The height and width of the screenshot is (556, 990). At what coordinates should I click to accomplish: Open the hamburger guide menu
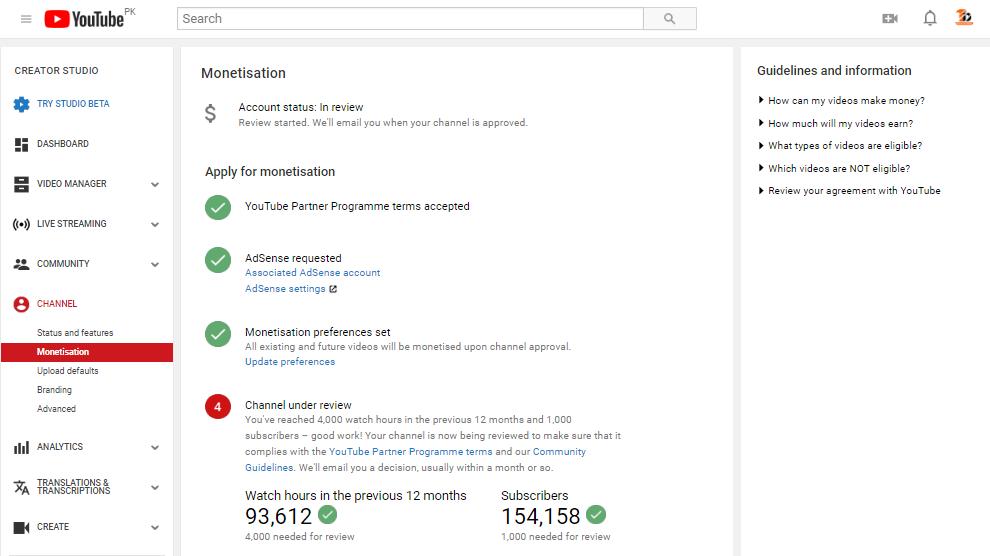(x=26, y=19)
